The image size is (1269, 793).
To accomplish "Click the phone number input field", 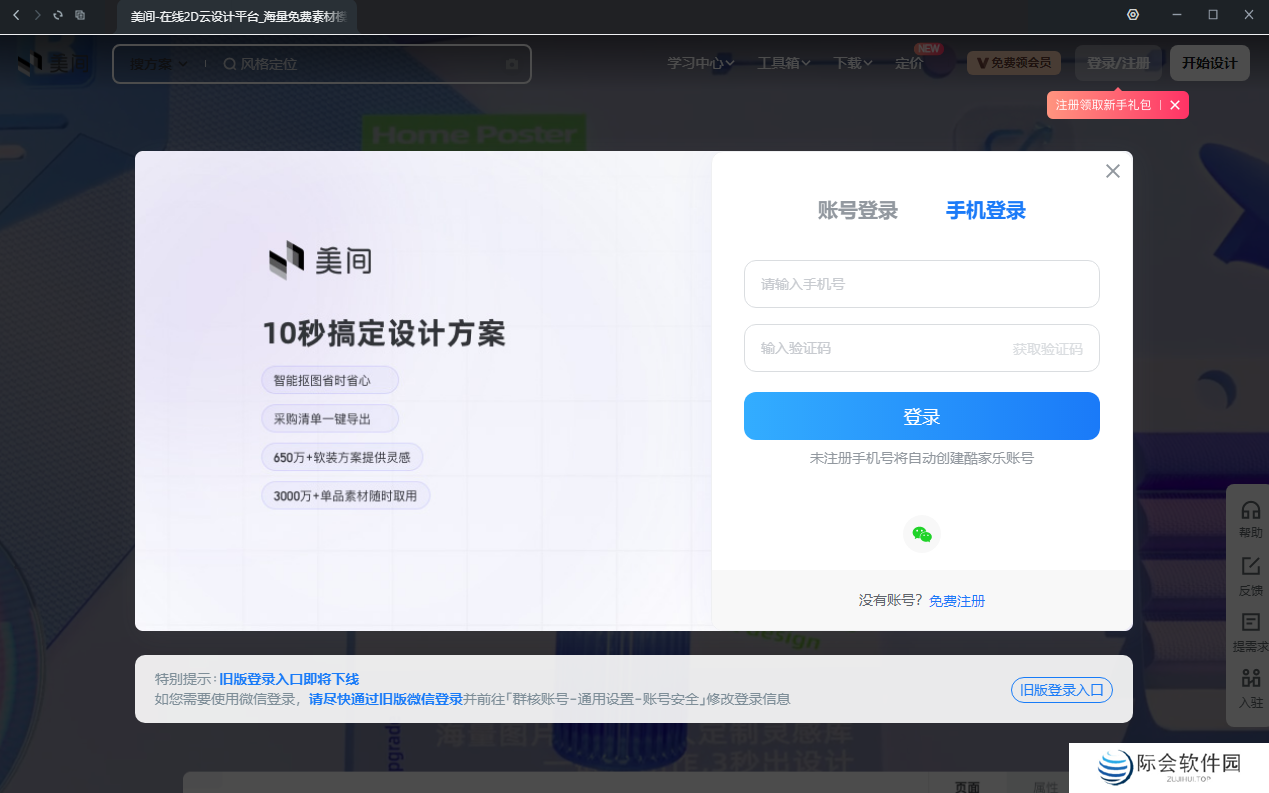I will (x=921, y=284).
